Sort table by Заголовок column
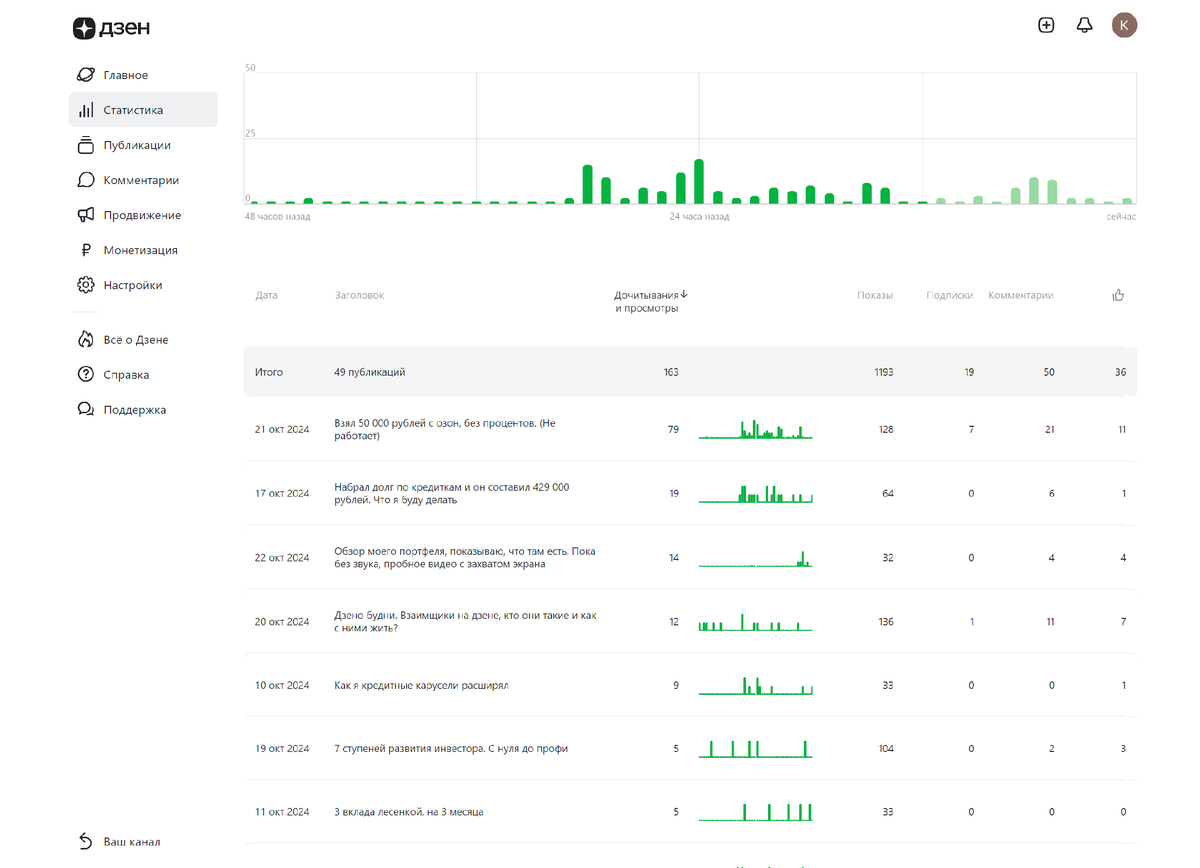 (x=359, y=295)
